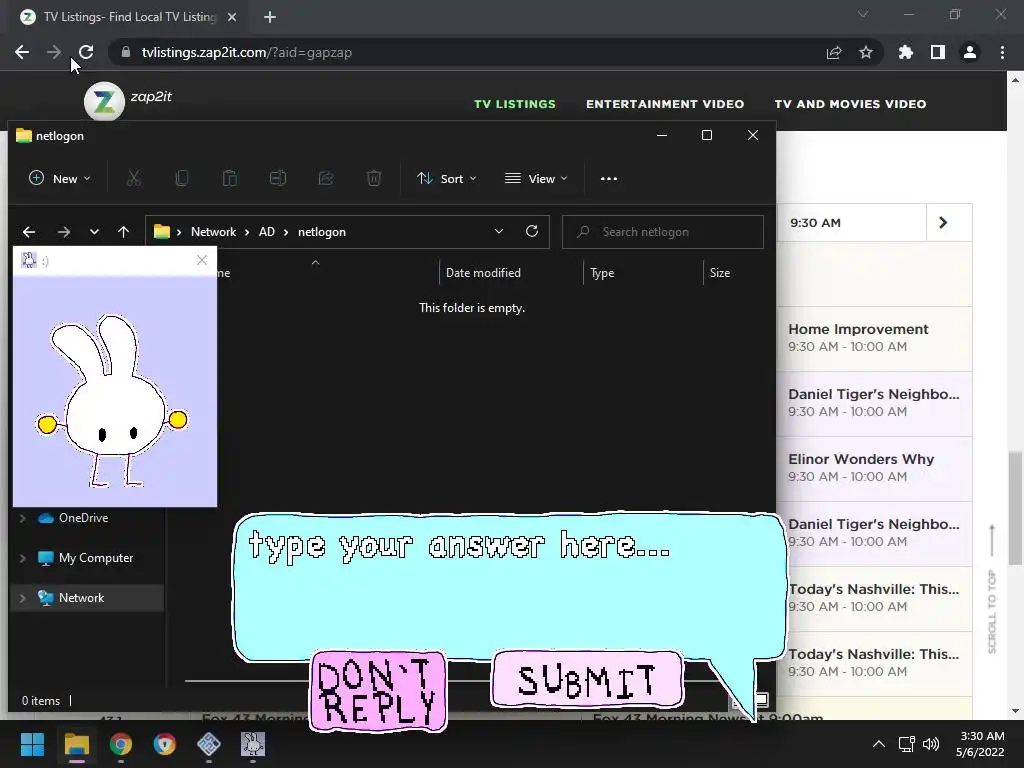Image resolution: width=1024 pixels, height=768 pixels.
Task: Reload the zap2it page in Chrome
Action: 86,52
